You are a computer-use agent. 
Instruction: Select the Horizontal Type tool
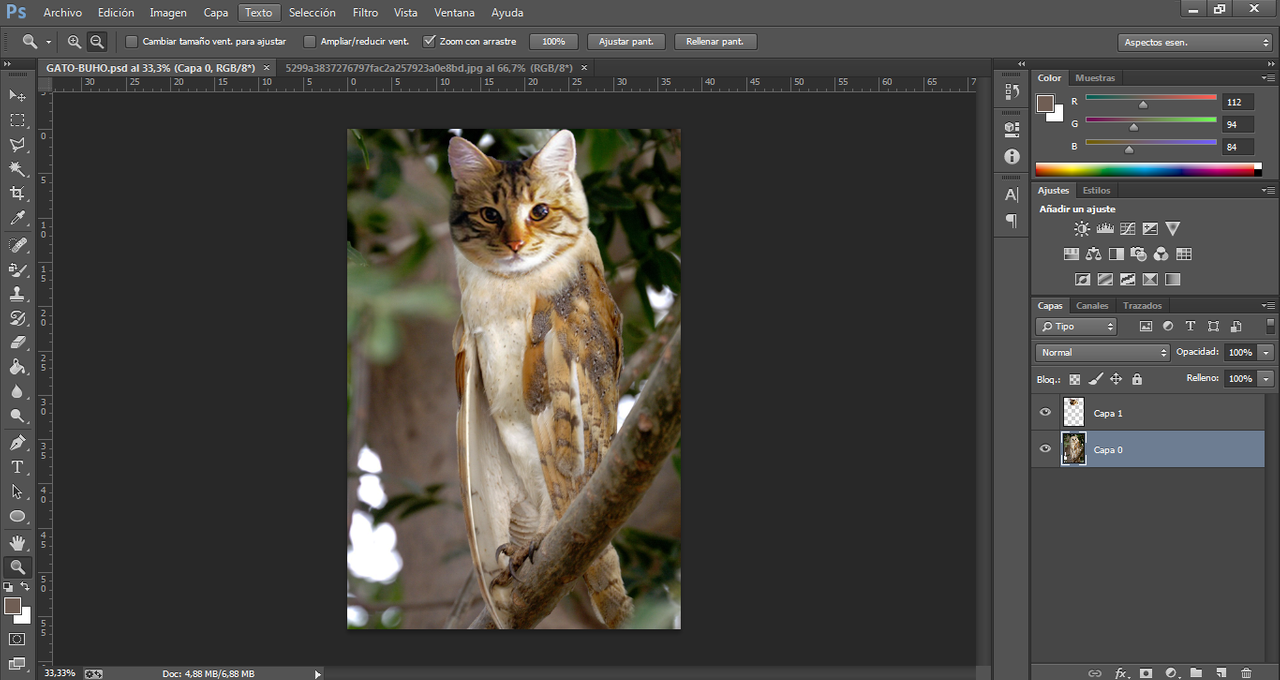(17, 467)
